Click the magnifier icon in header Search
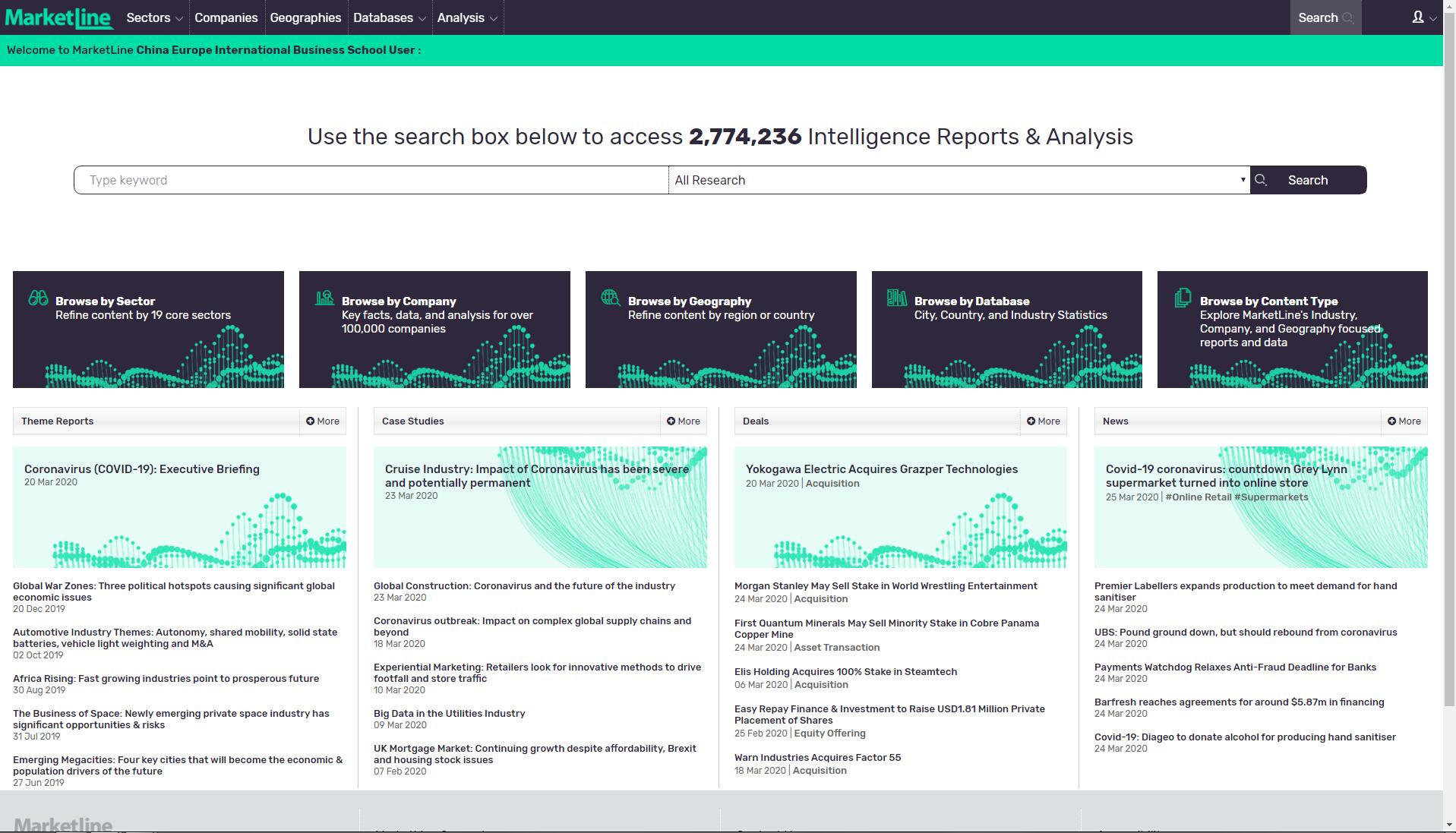This screenshot has height=833, width=1456. tap(1347, 18)
